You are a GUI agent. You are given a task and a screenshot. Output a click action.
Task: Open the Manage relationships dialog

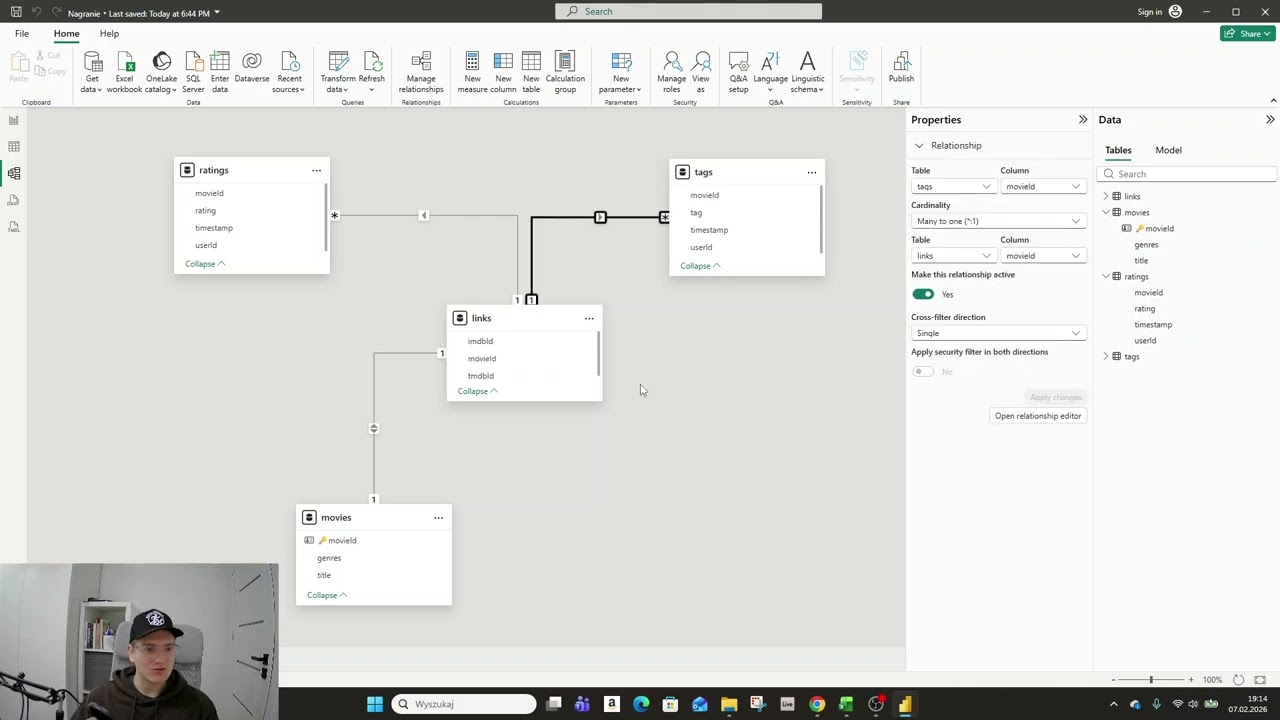pos(421,72)
